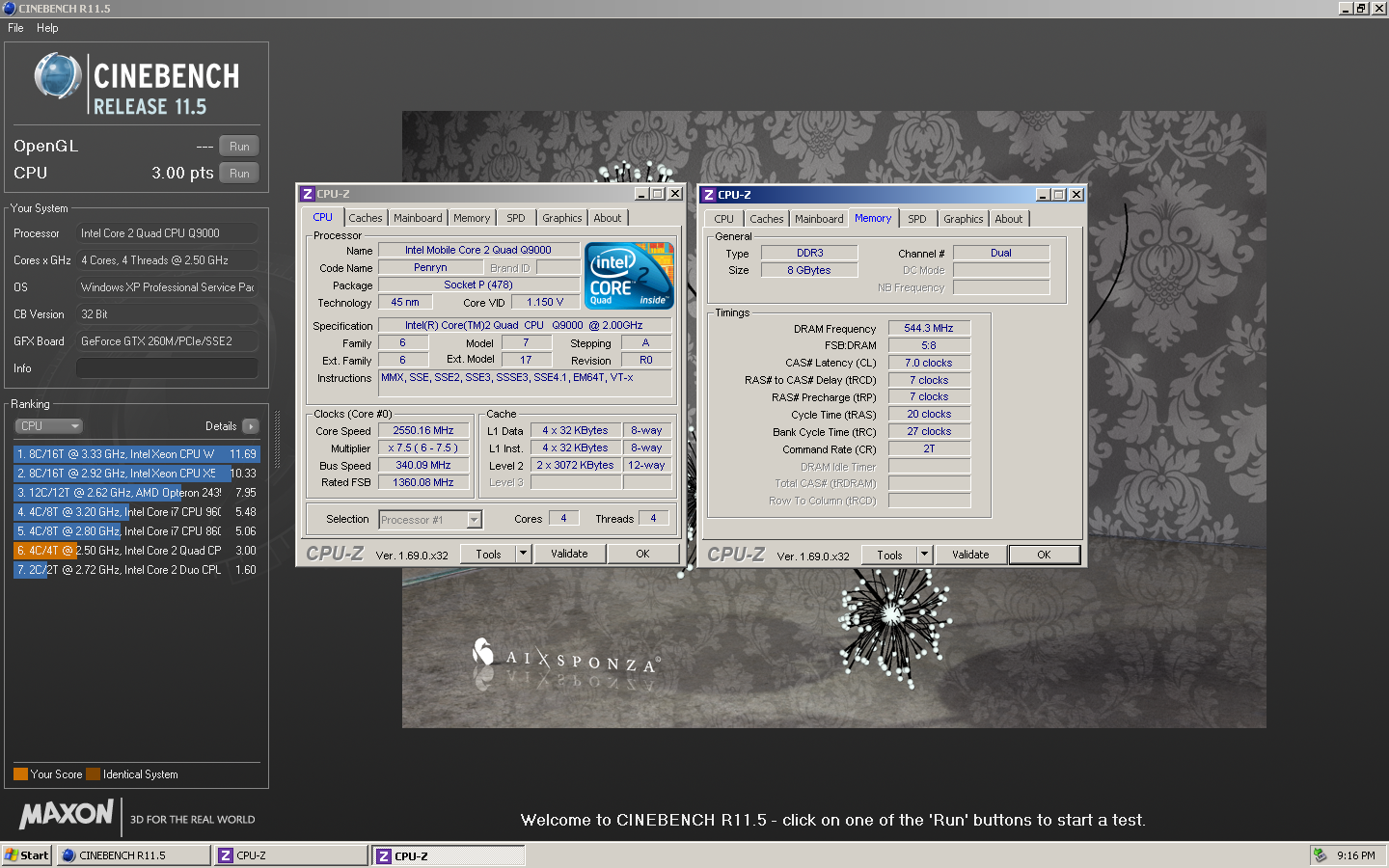
Task: Open the File menu
Action: pyautogui.click(x=15, y=28)
